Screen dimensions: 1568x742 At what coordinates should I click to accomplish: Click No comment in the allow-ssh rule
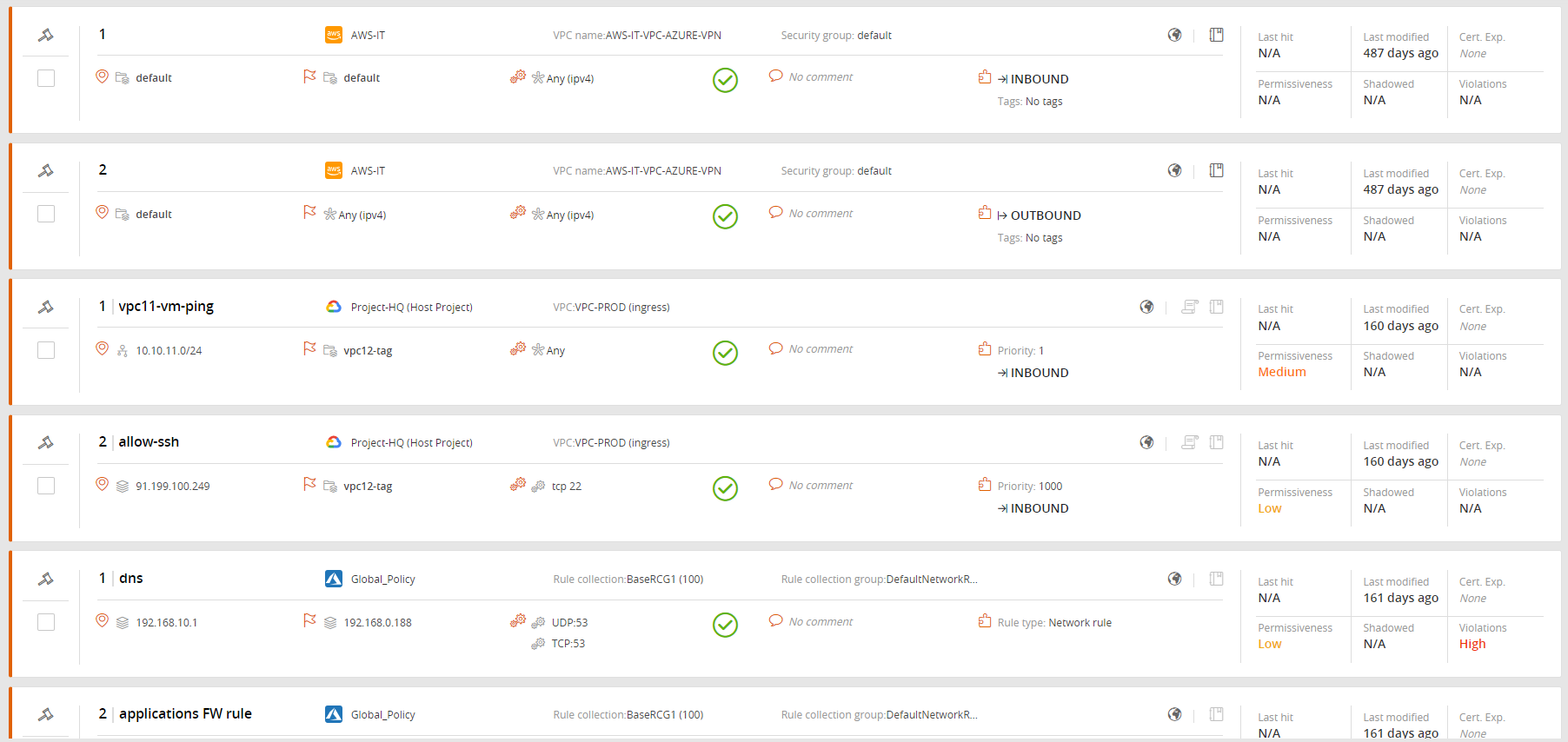[820, 486]
